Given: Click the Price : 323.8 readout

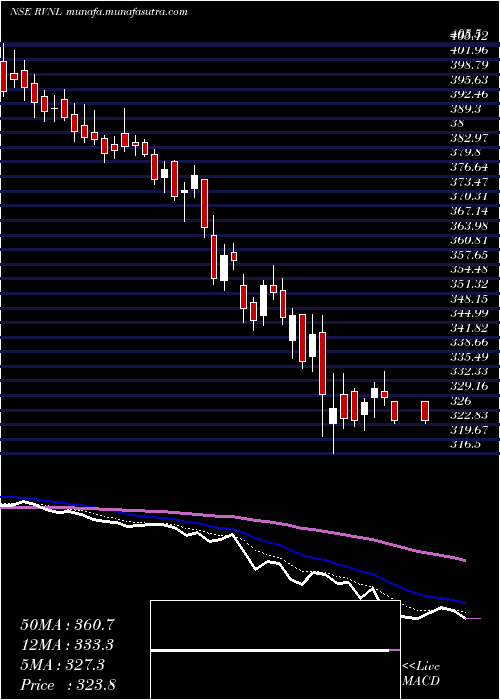Looking at the screenshot, I should (67, 684).
